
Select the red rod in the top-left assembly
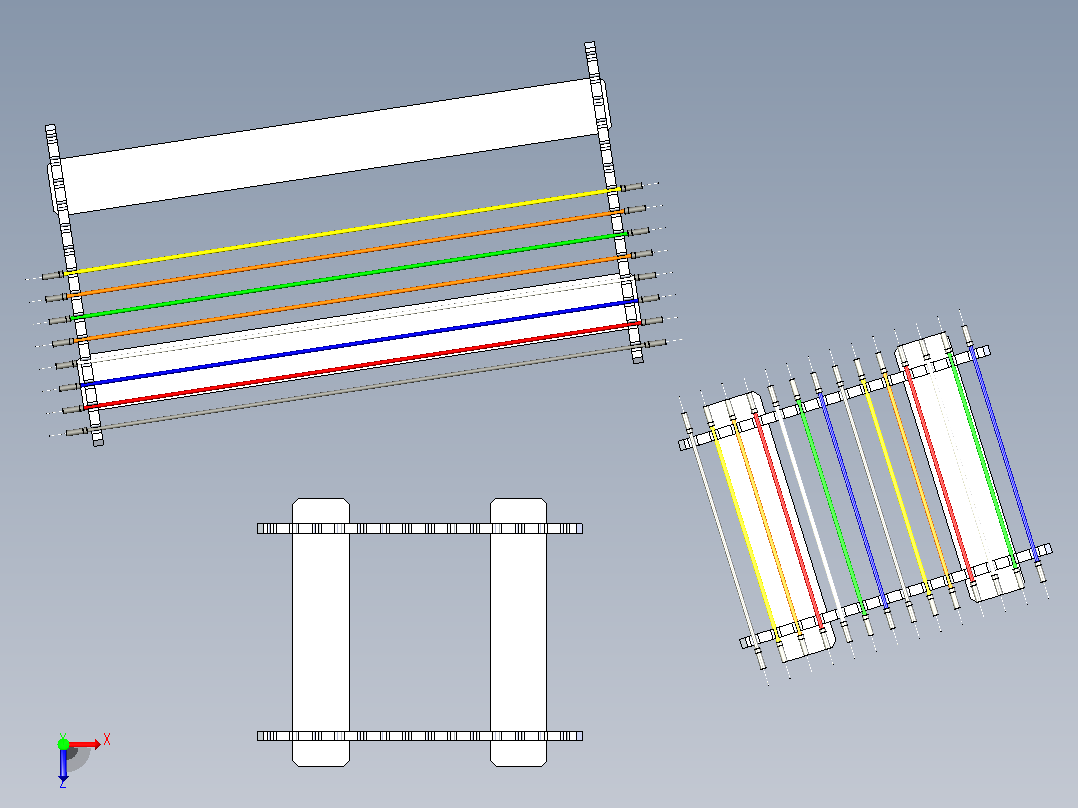pyautogui.click(x=362, y=365)
